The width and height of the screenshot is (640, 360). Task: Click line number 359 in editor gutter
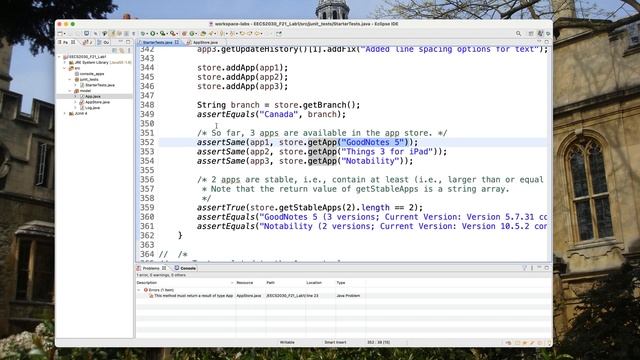147,208
